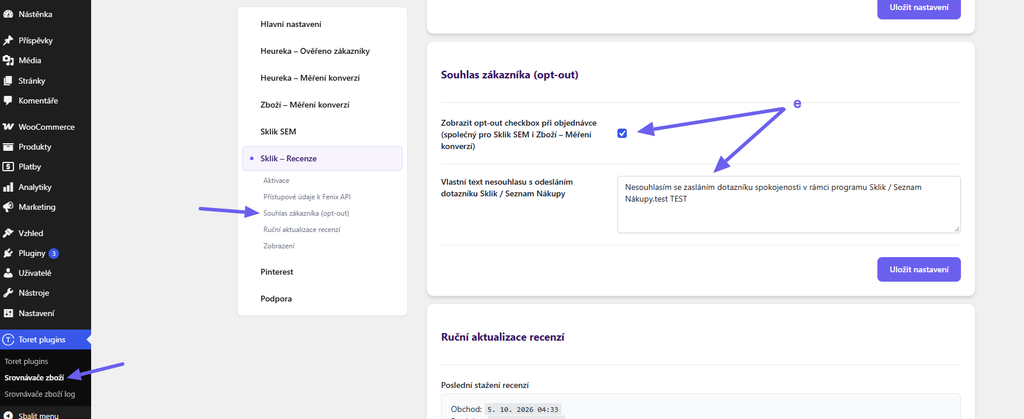This screenshot has height=419, width=1024.
Task: Open Podpora section
Action: (x=276, y=298)
